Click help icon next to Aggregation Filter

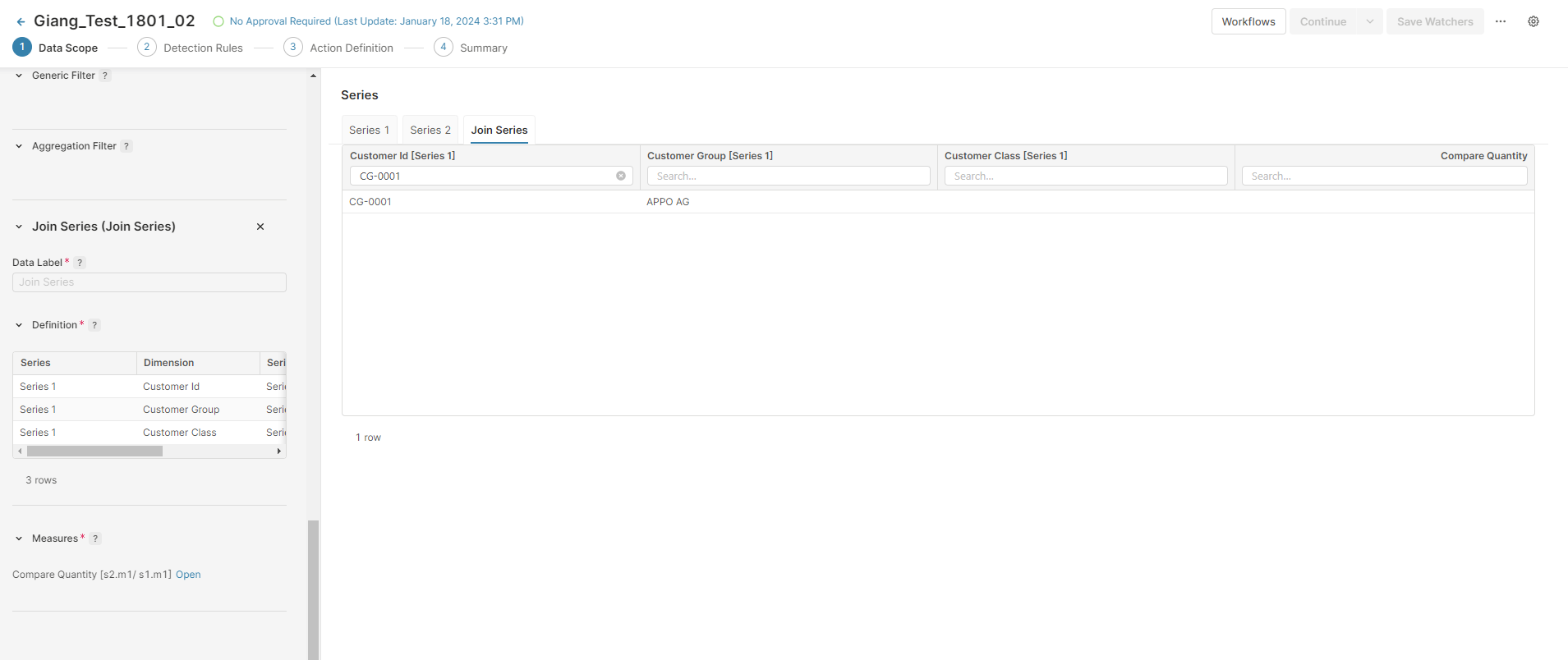point(126,146)
